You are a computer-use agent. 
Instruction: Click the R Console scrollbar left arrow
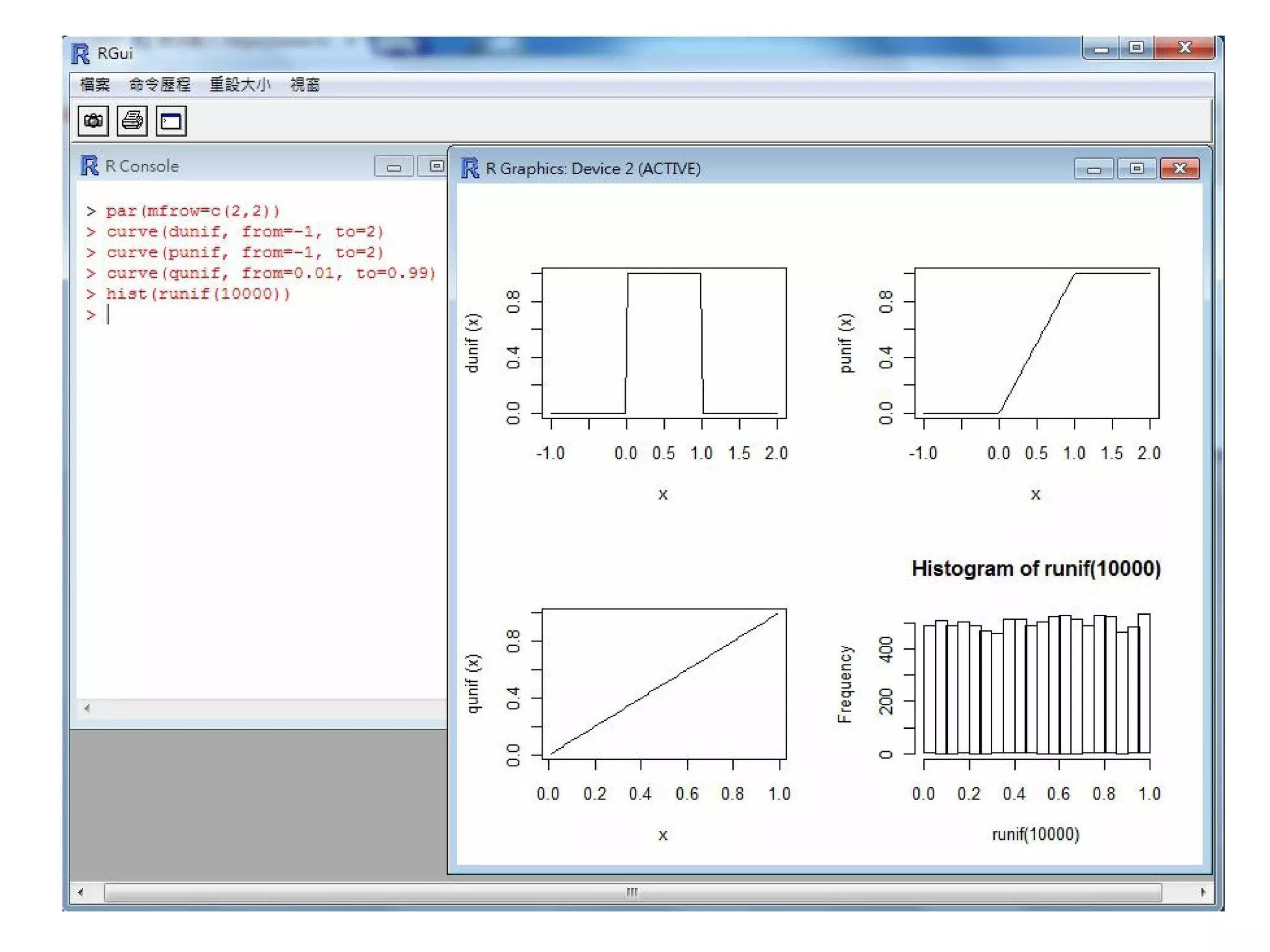87,708
